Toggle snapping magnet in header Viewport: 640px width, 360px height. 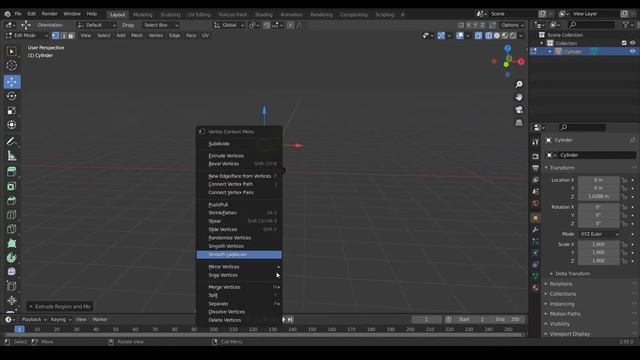[x=266, y=25]
